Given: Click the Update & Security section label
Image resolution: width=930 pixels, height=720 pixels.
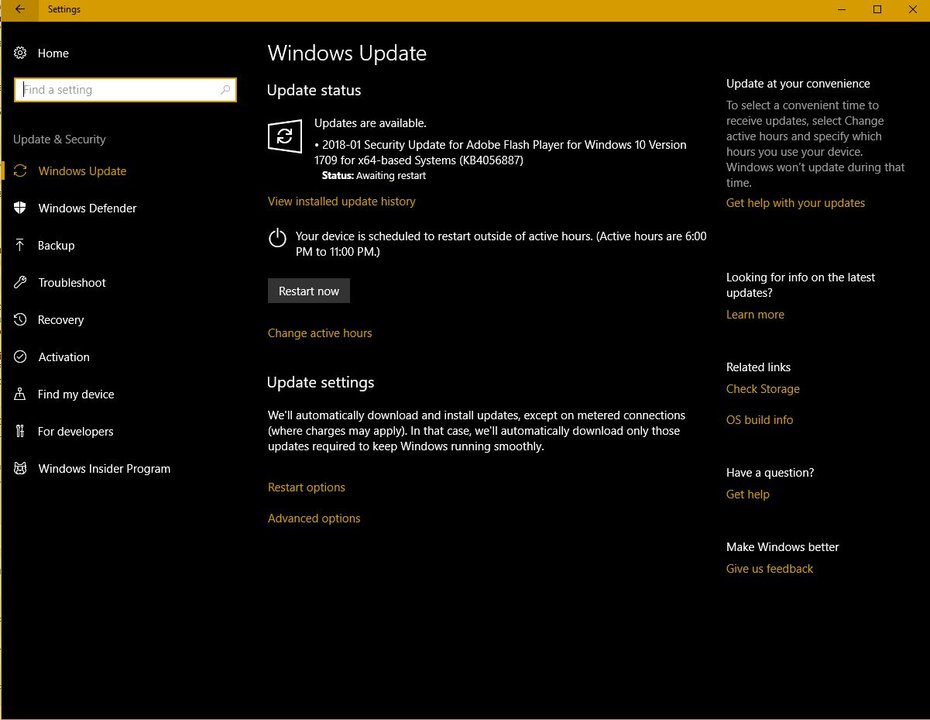Looking at the screenshot, I should (59, 139).
